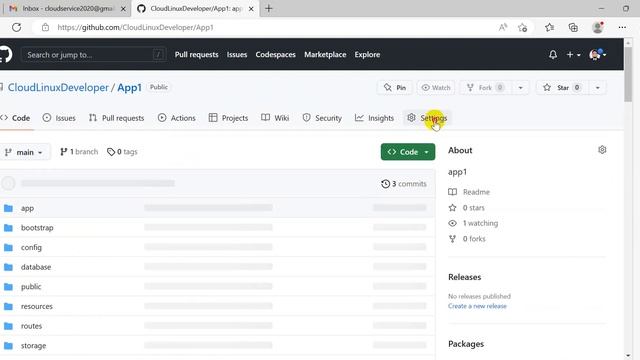Open the main branch selector
This screenshot has width=640, height=360.
(24, 152)
